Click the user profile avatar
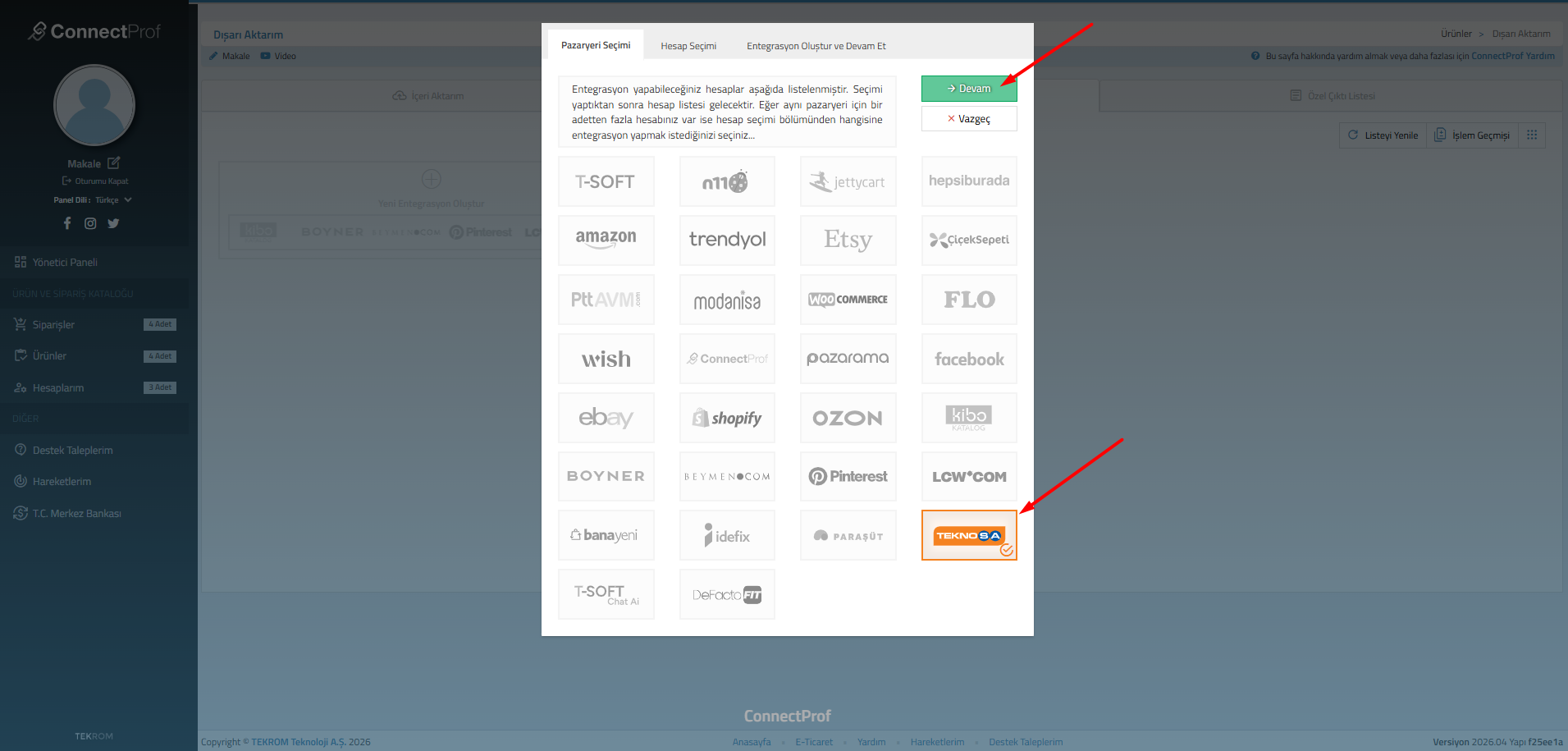The width and height of the screenshot is (1568, 751). [x=94, y=105]
